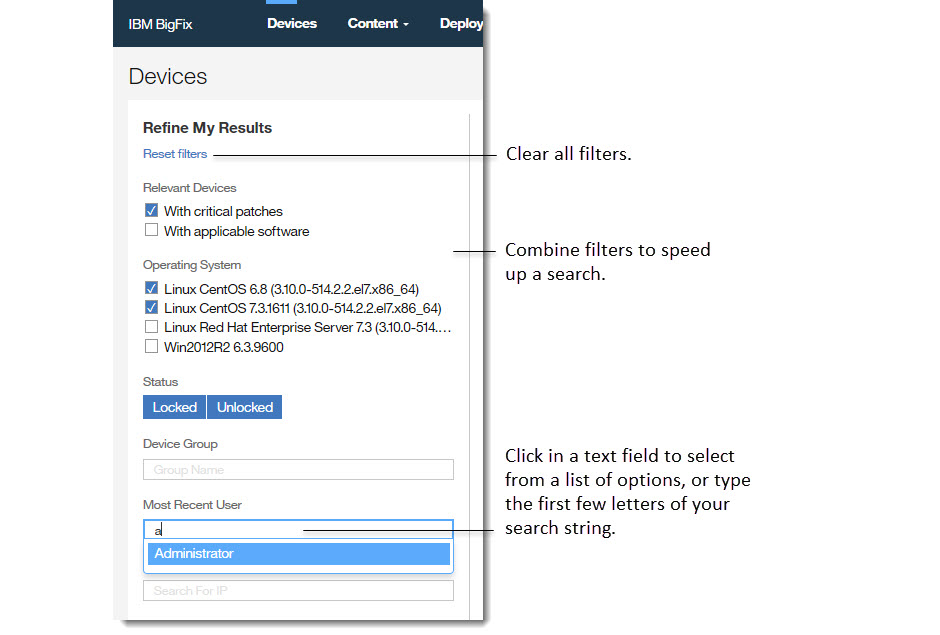Uncheck 'With critical patches' filter

click(152, 210)
